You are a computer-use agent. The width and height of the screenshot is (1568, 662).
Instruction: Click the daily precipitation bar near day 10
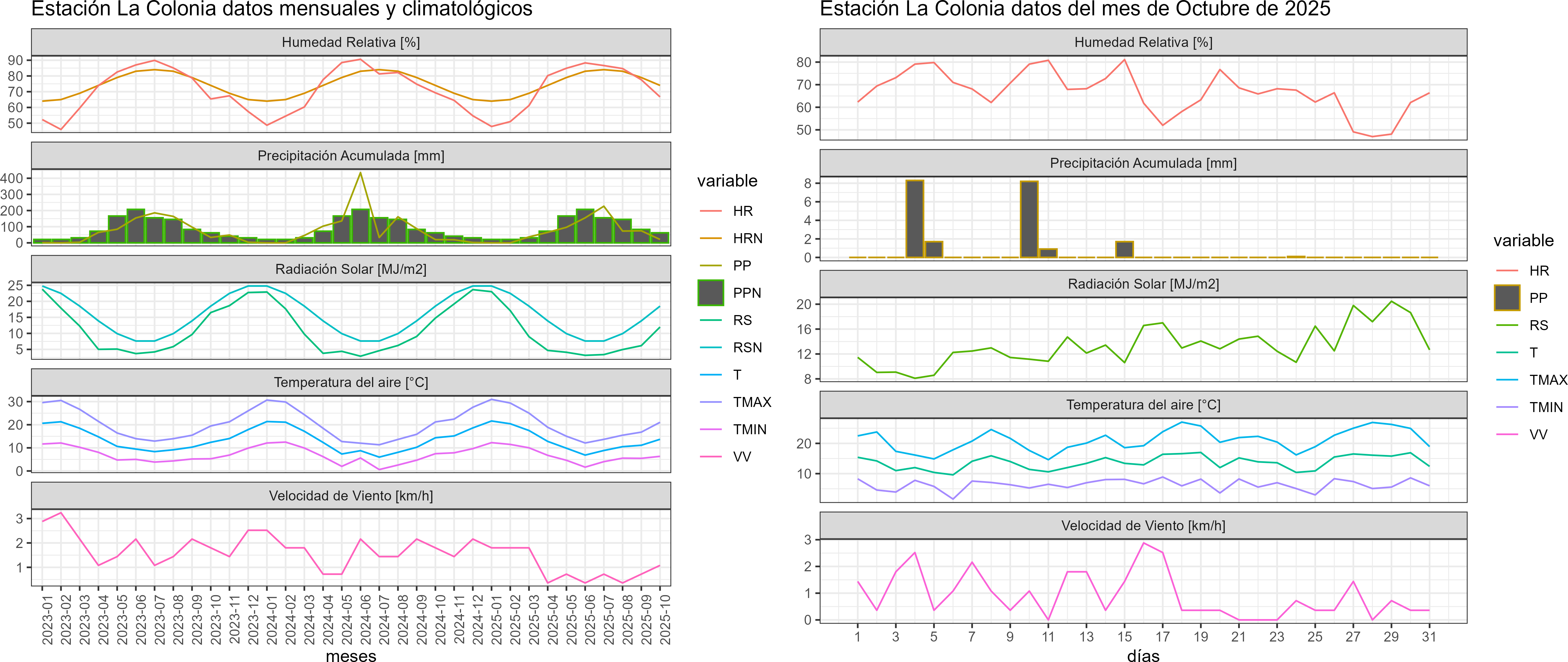click(1029, 219)
